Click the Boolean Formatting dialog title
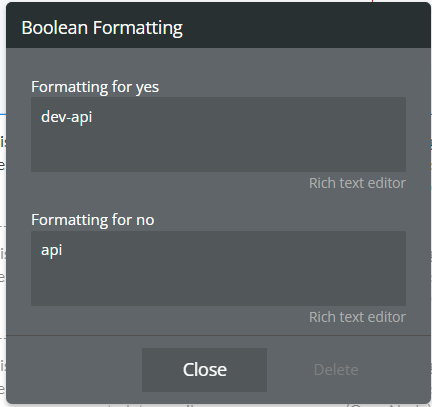The width and height of the screenshot is (432, 407). point(102,27)
